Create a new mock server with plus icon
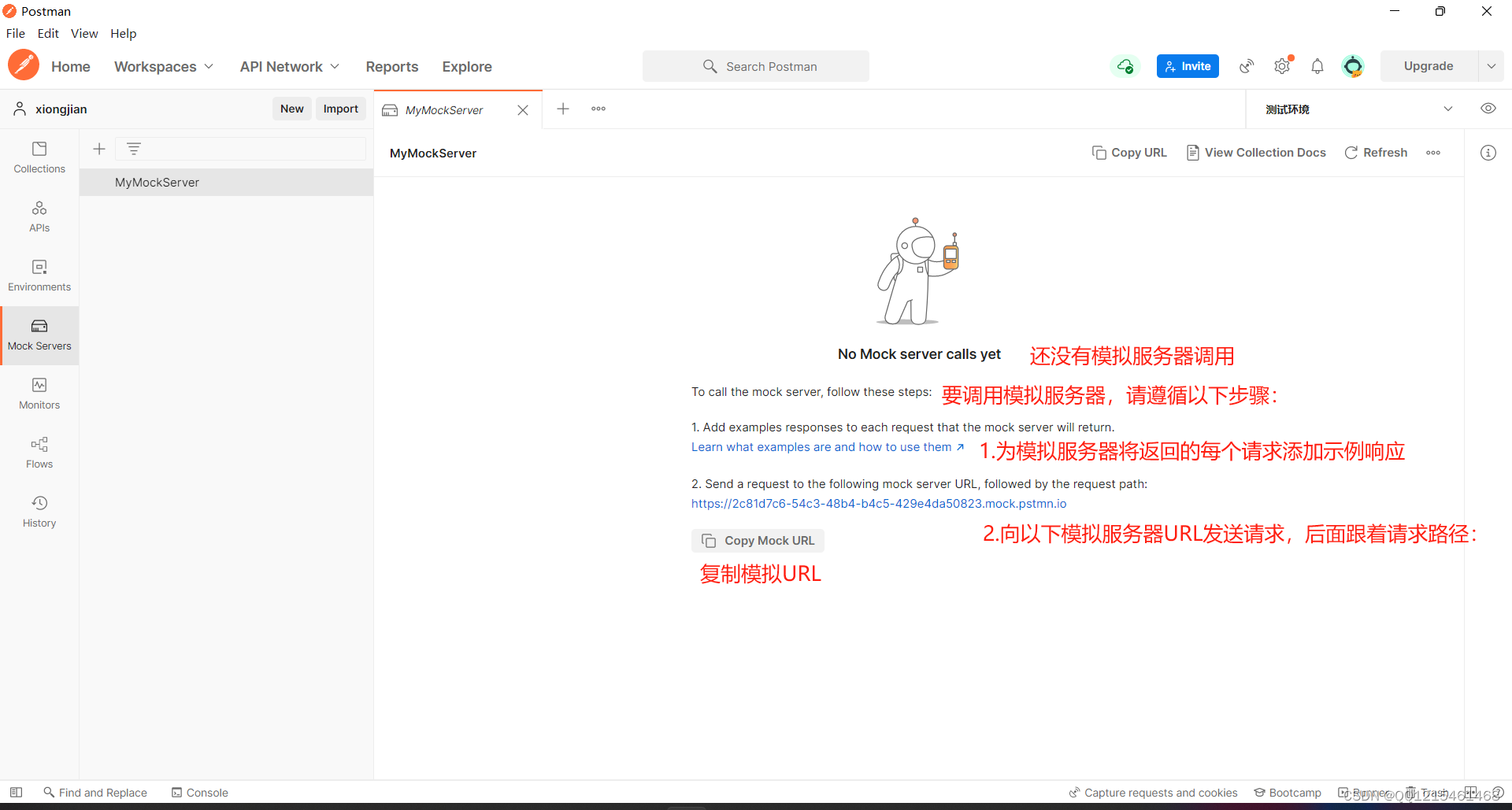1512x810 pixels. point(99,149)
